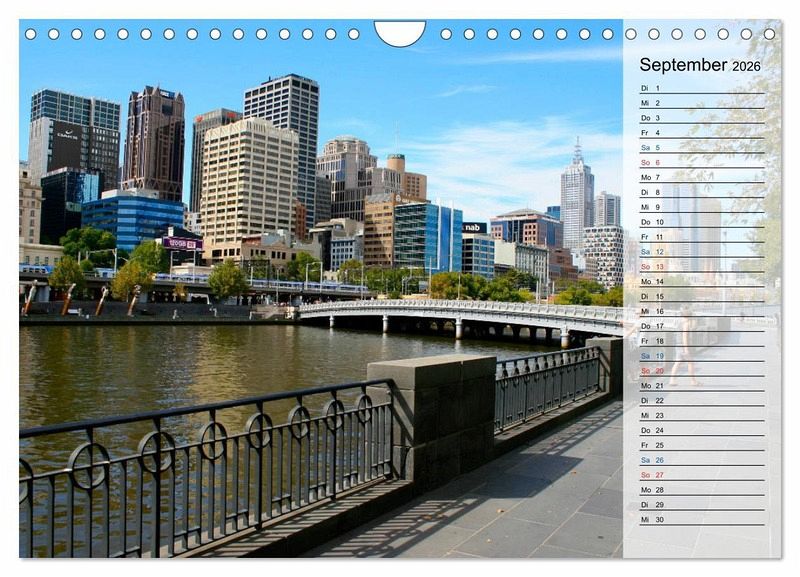Screen dimensions: 800x577
Task: Click the purple billboard near the riverbank
Action: click(x=182, y=243)
